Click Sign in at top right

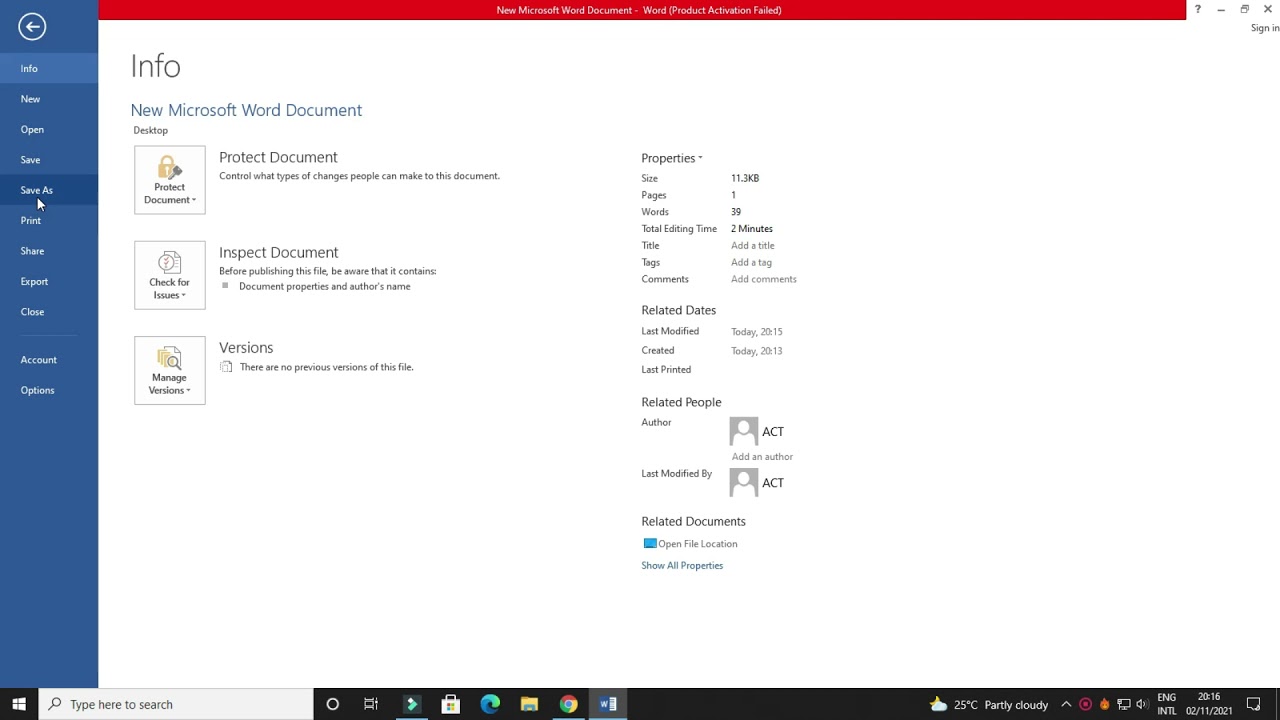pos(1265,28)
